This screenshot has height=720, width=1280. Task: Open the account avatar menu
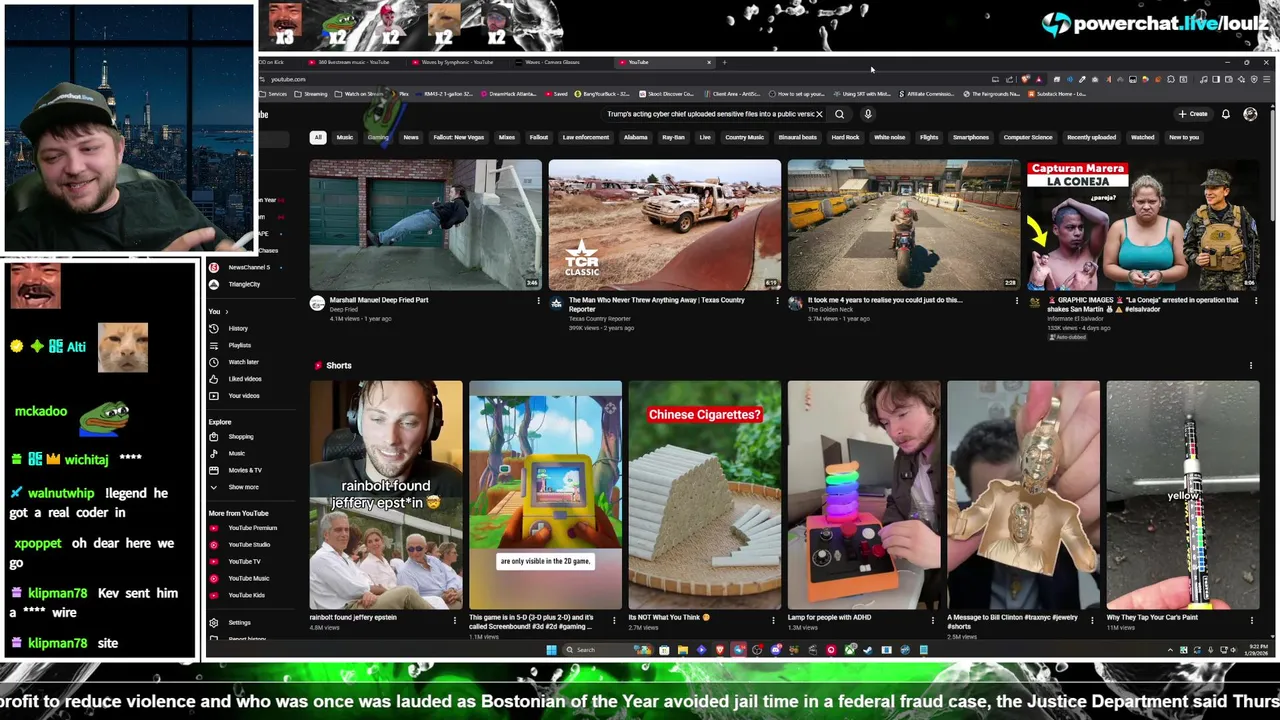click(1250, 114)
